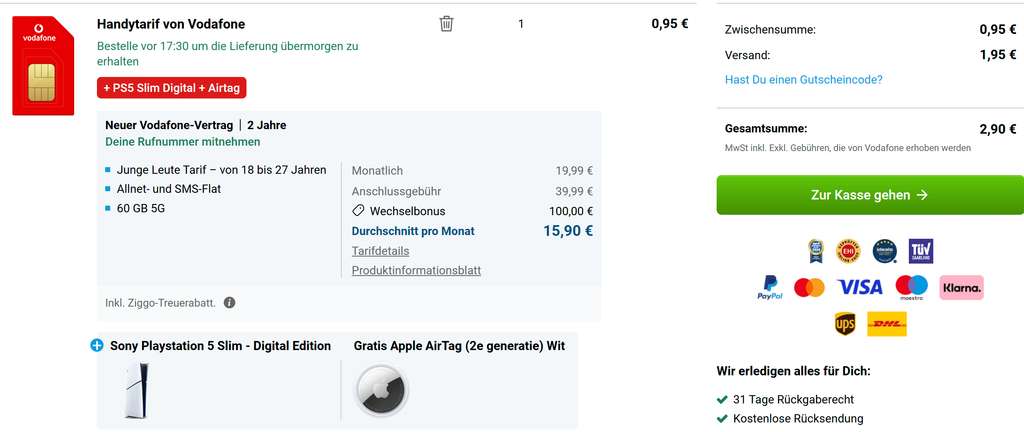Open the Tarifdetails link

[381, 251]
